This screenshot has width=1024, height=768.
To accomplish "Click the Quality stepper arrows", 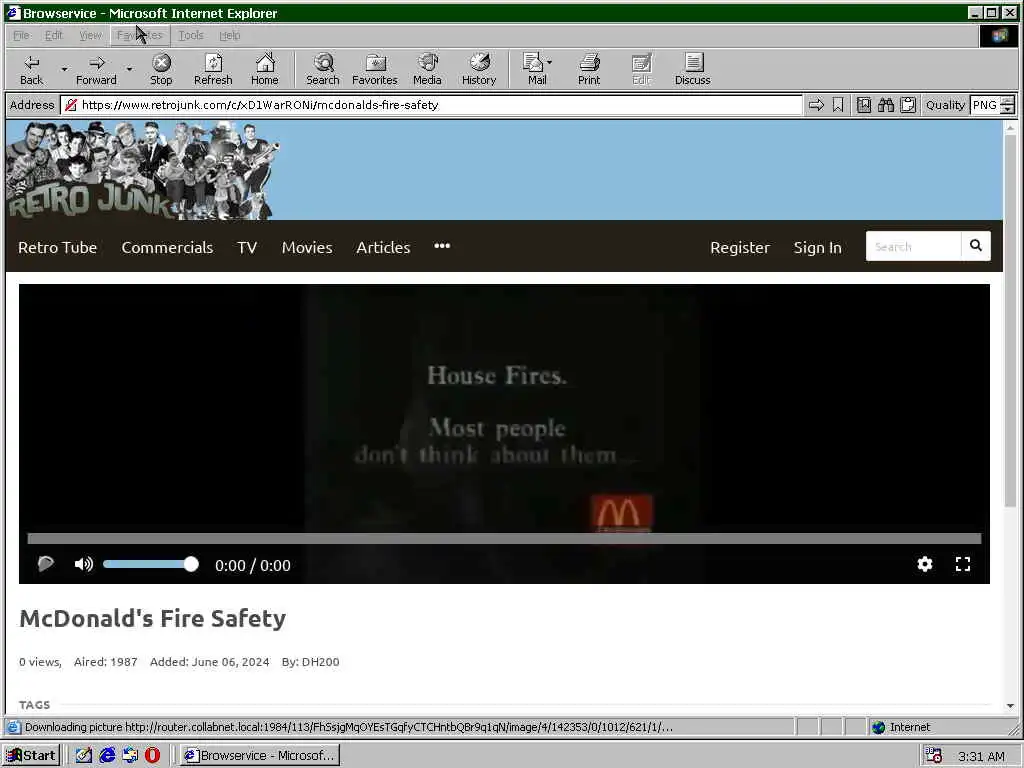I will 1008,105.
